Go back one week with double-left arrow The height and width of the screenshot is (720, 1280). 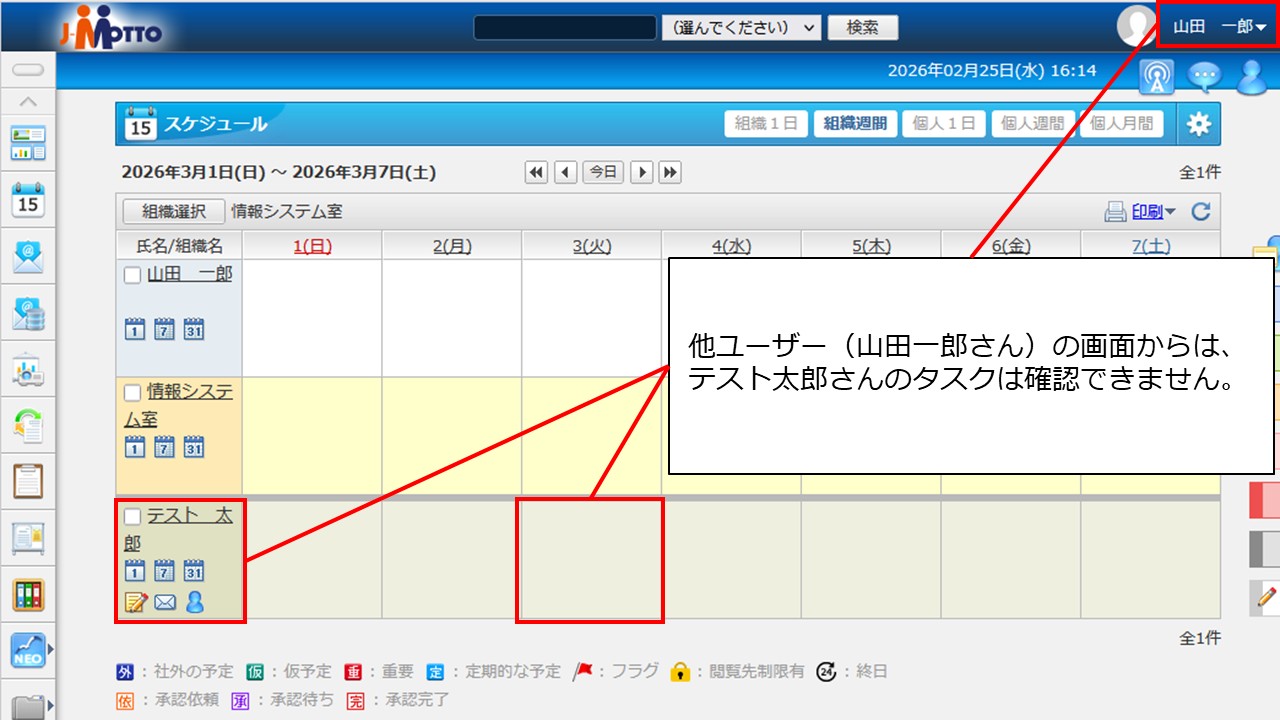click(x=537, y=172)
